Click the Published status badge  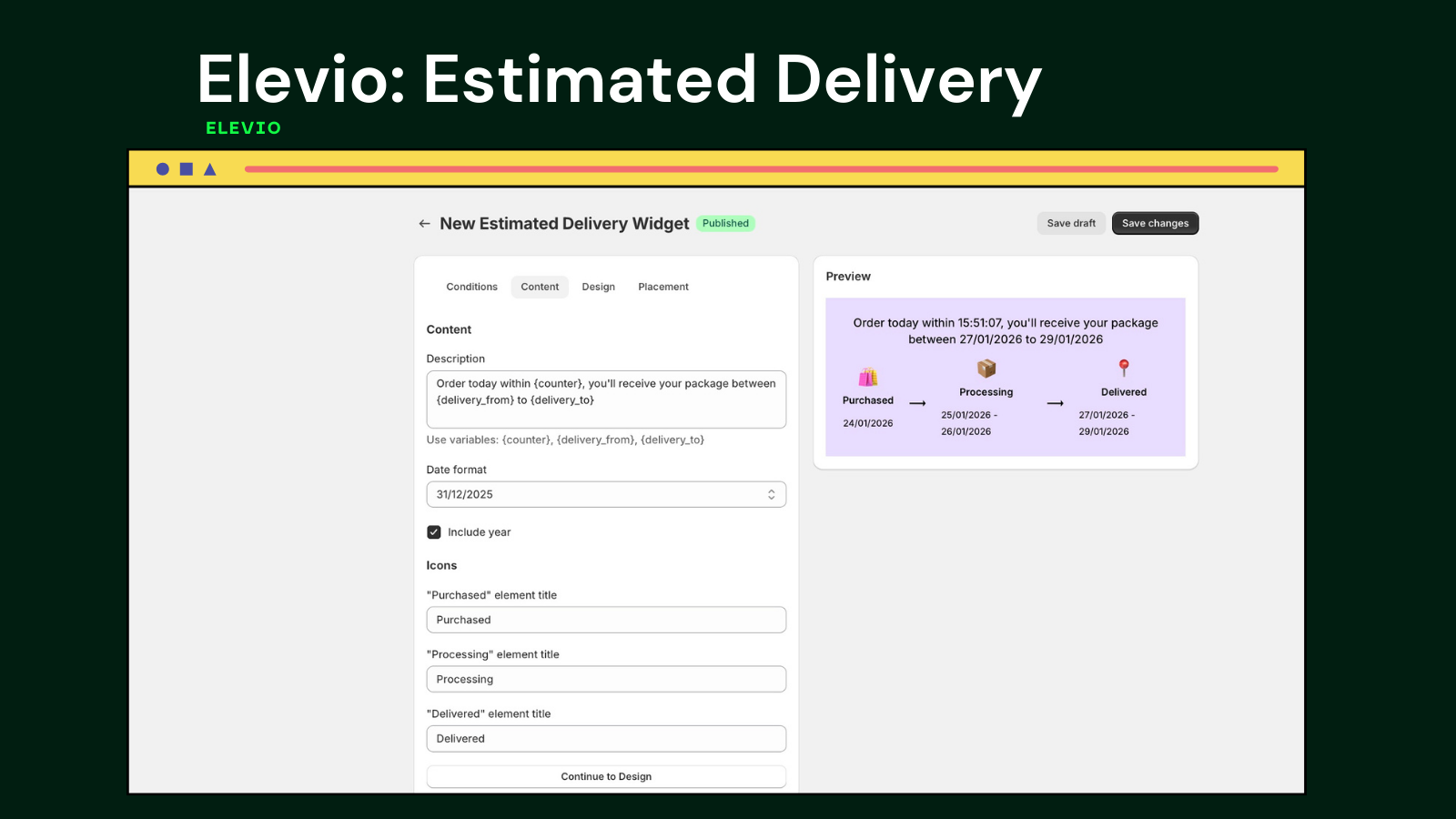click(724, 223)
